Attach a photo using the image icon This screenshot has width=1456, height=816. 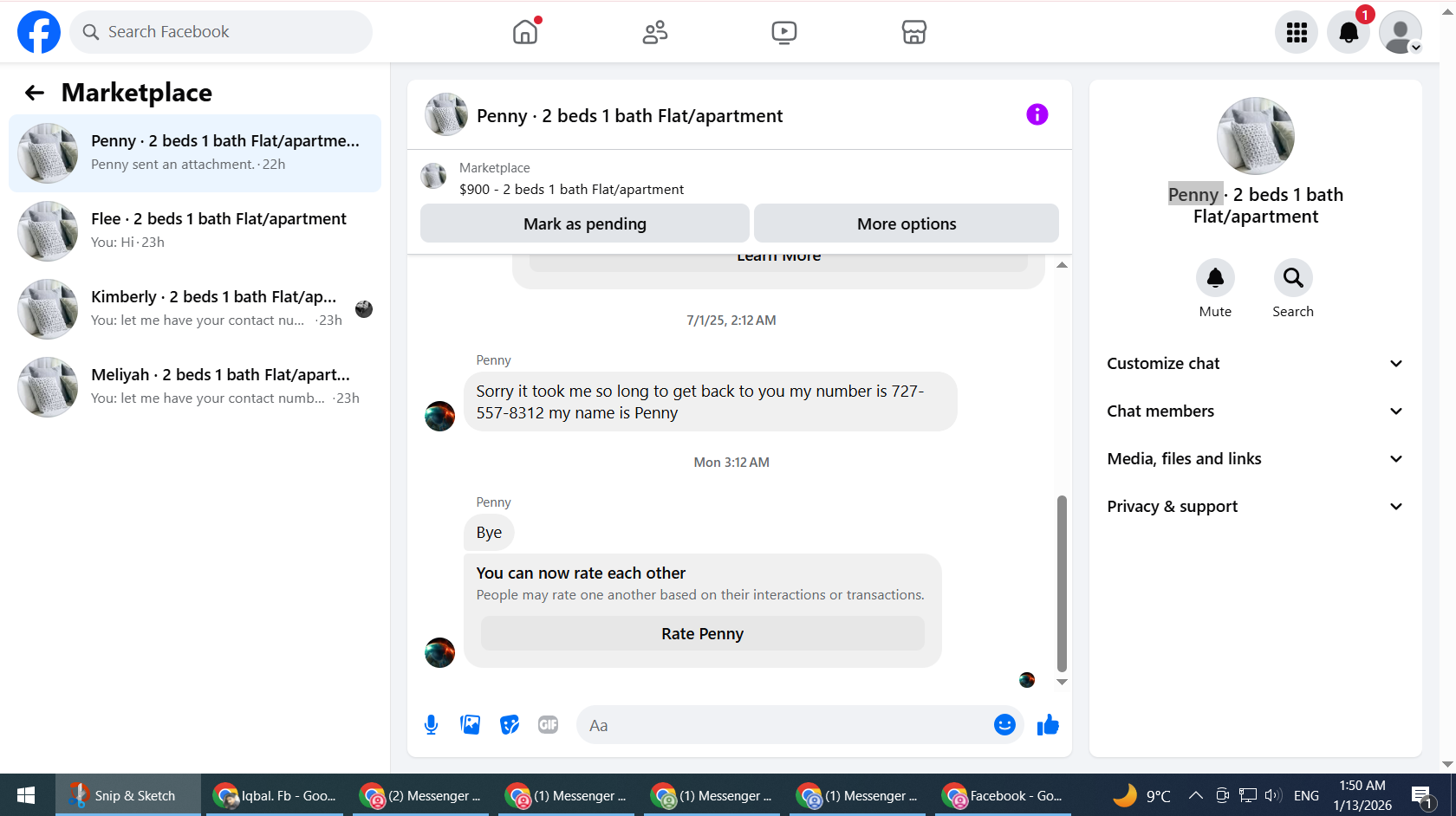pos(471,725)
